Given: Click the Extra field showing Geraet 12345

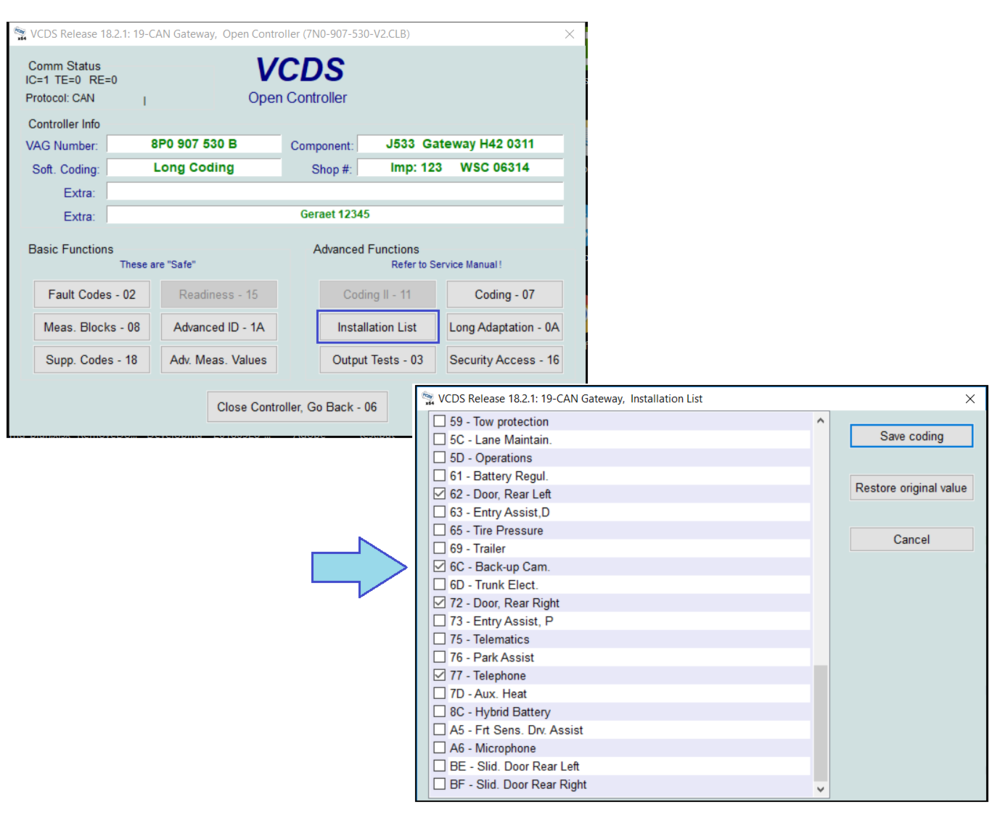Looking at the screenshot, I should 335,215.
